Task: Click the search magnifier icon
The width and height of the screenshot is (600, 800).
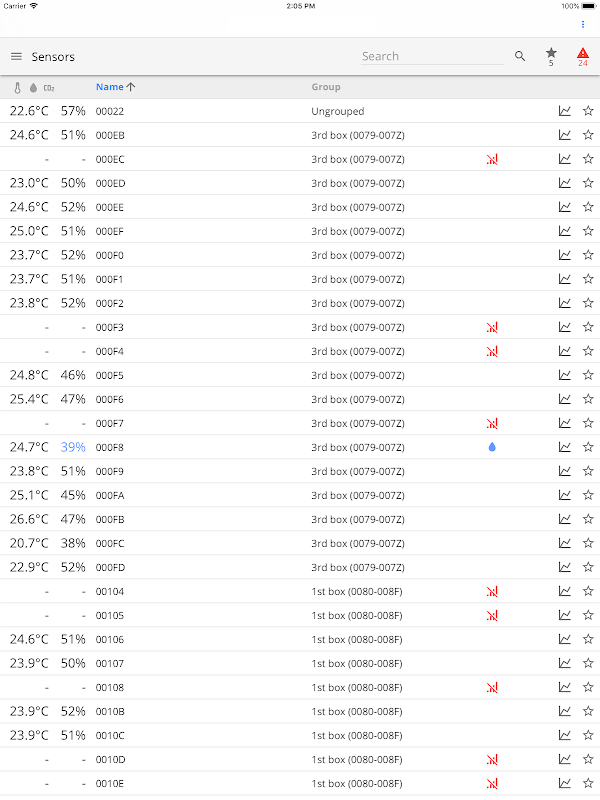Action: (x=520, y=57)
